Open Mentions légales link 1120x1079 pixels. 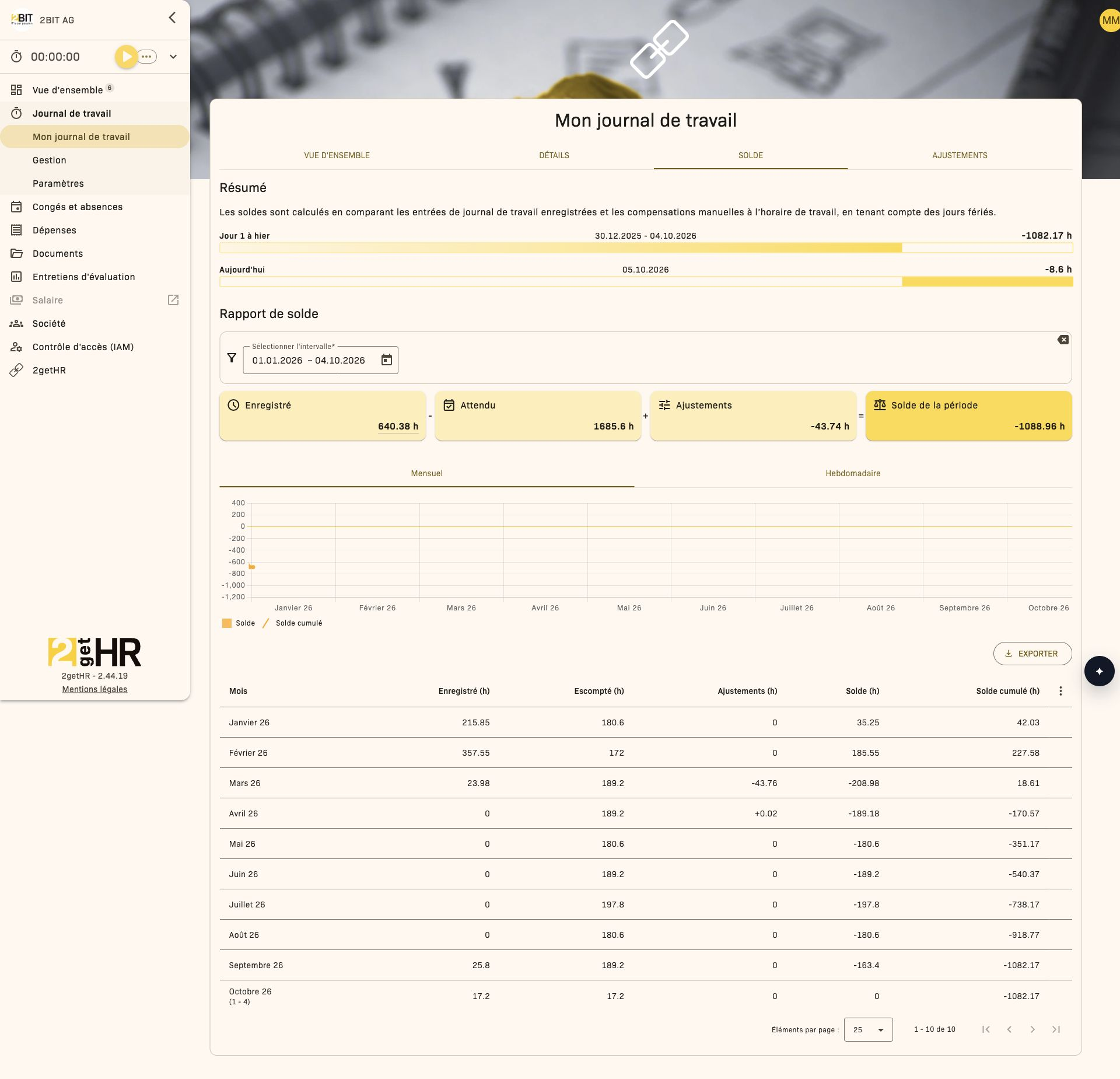click(x=94, y=689)
